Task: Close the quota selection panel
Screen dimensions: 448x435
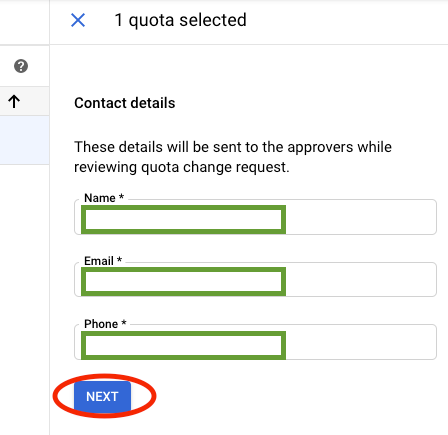Action: [78, 20]
